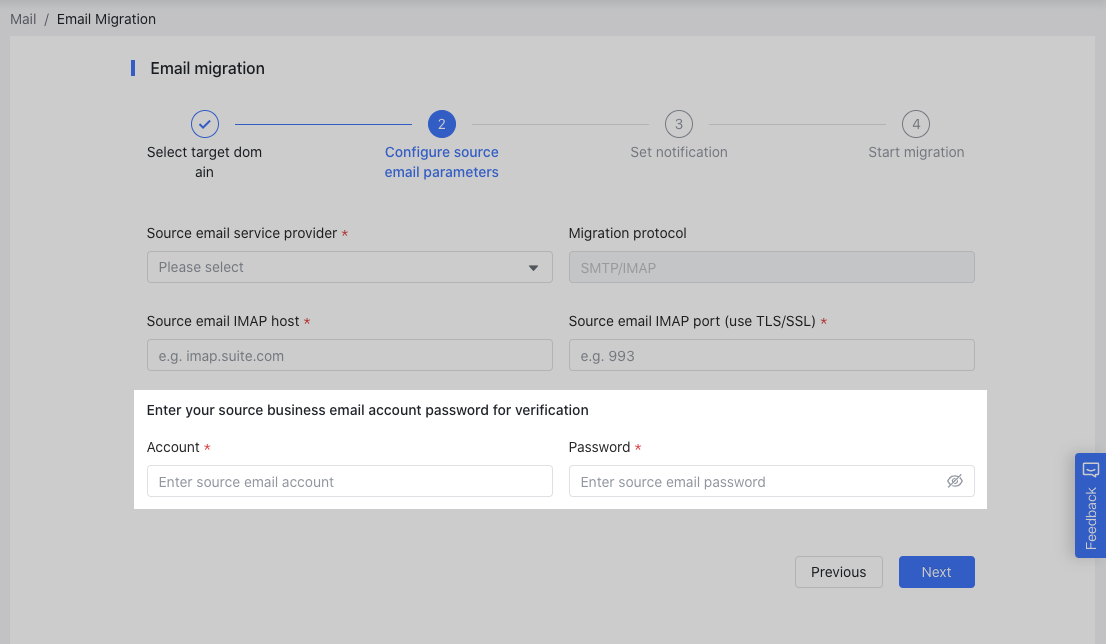Viewport: 1106px width, 644px height.
Task: Open the Source email service provider dropdown
Action: click(x=340, y=267)
